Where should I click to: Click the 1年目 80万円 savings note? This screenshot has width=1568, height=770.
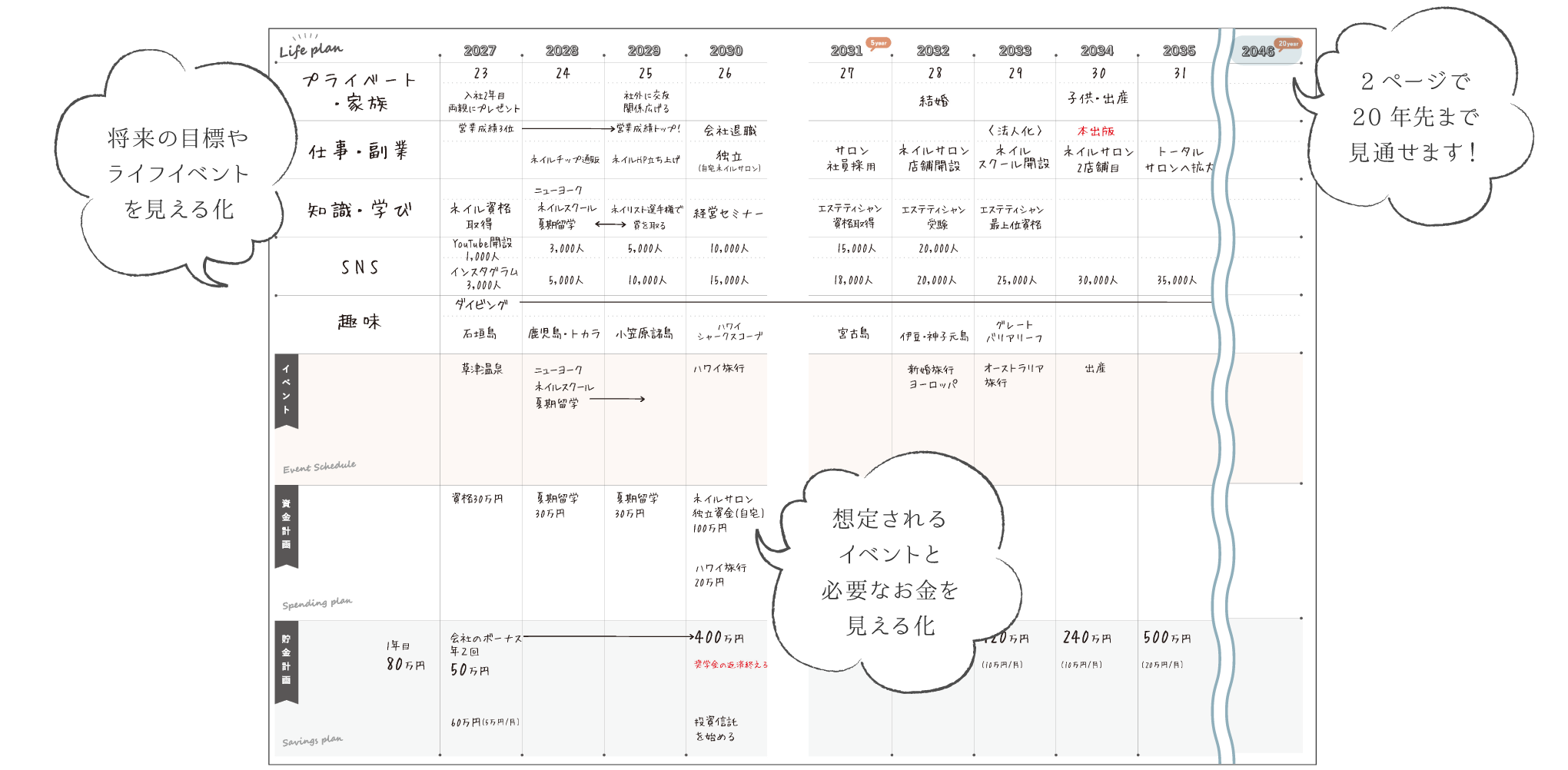pyautogui.click(x=405, y=655)
